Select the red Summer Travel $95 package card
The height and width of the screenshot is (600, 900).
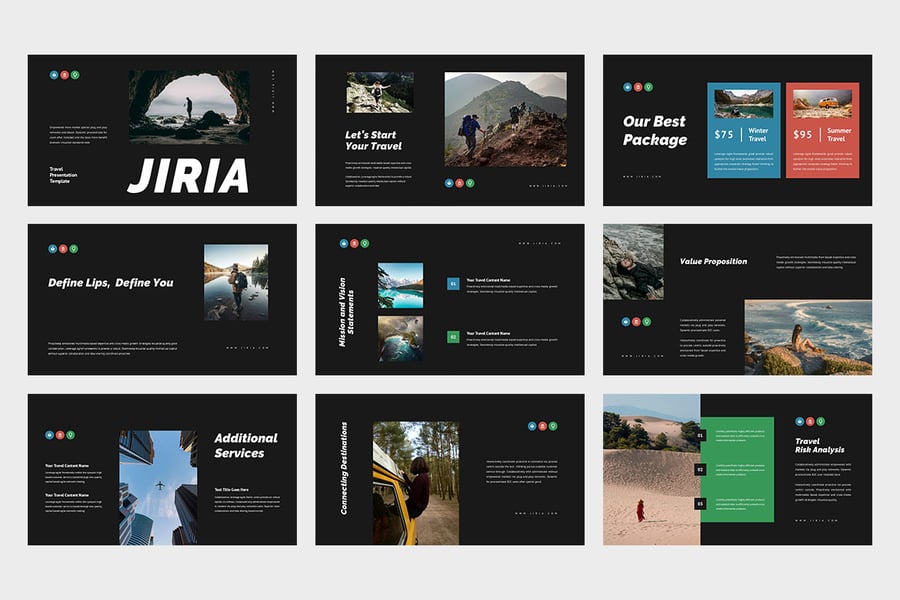(821, 130)
